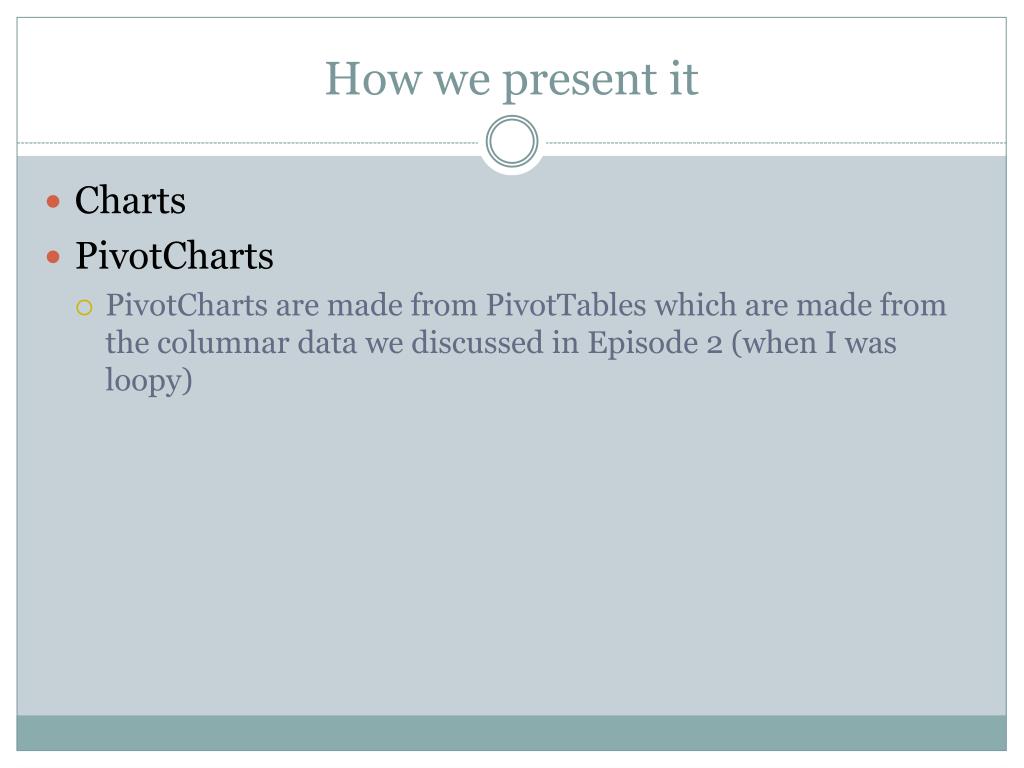Viewport: 1024px width, 768px height.
Task: Click the dashed divider line right of circle
Action: (x=776, y=142)
